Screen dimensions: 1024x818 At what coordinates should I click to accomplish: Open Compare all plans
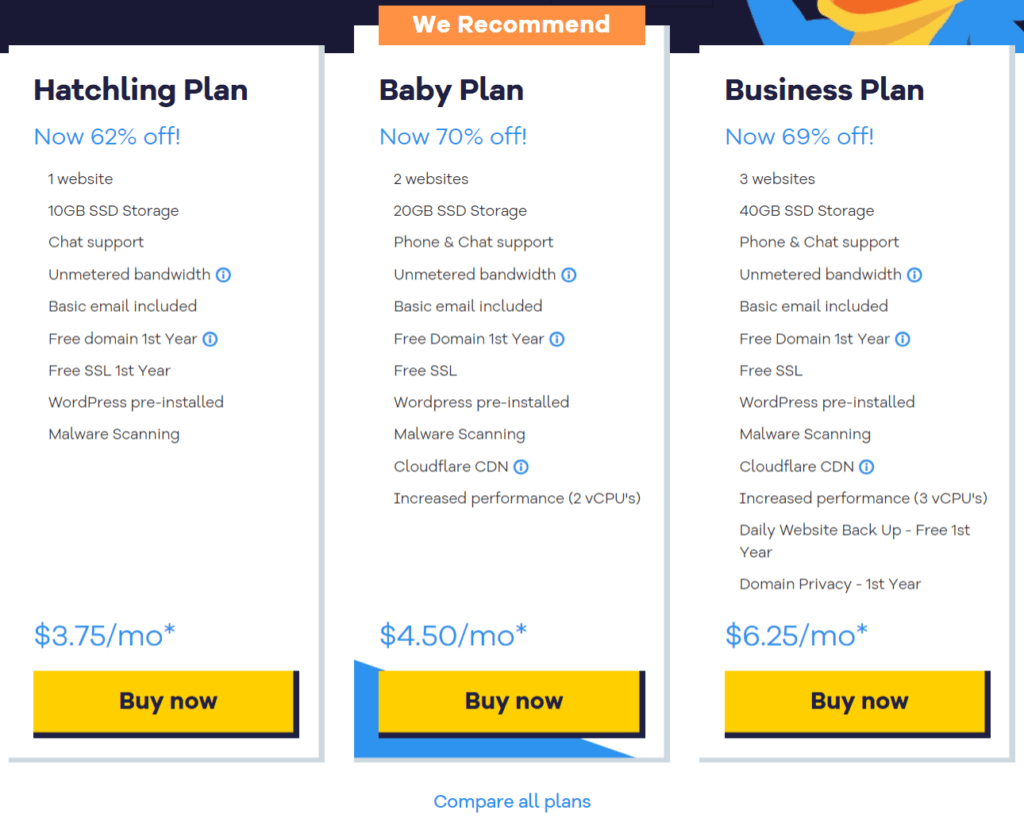512,801
